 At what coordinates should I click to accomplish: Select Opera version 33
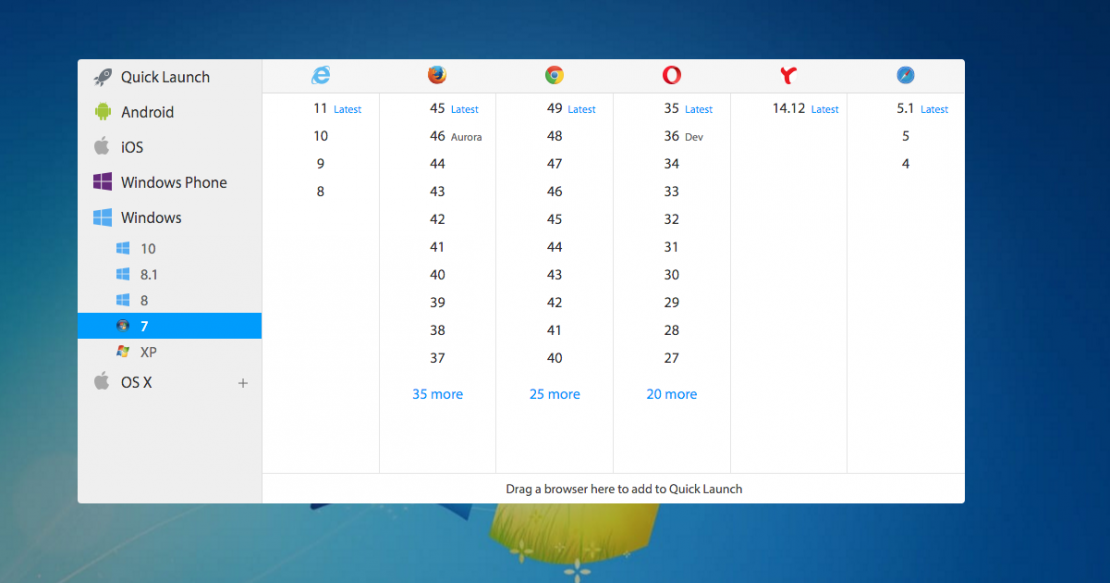672,191
